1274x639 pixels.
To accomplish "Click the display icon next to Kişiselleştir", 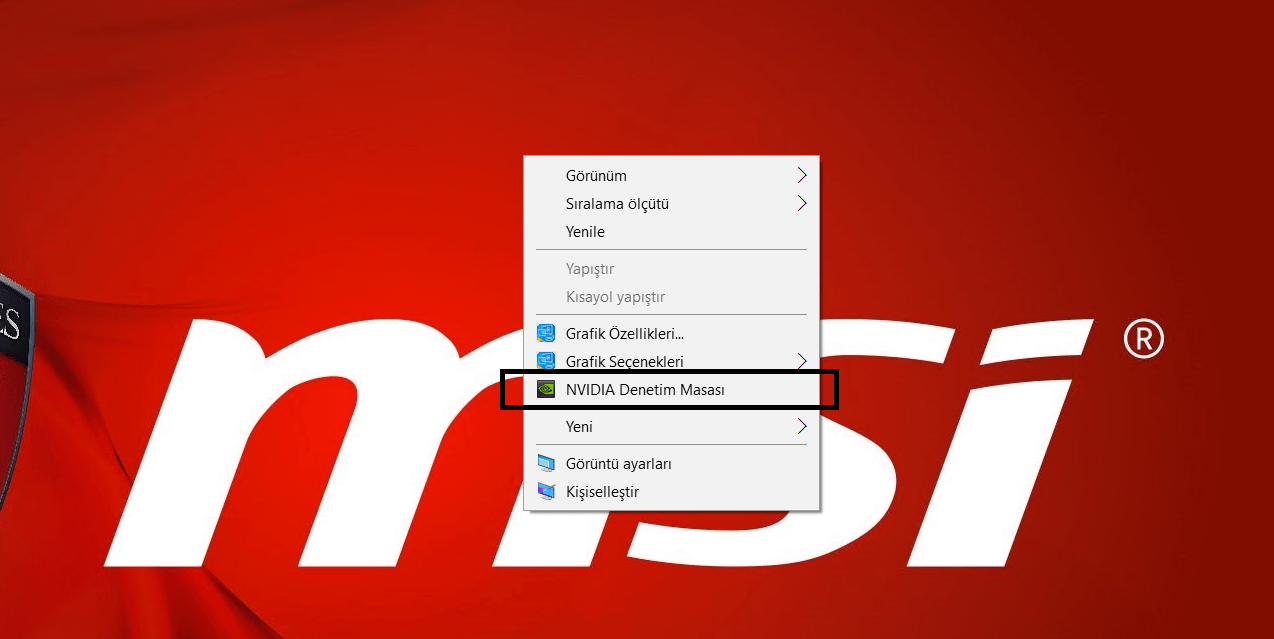I will point(547,491).
